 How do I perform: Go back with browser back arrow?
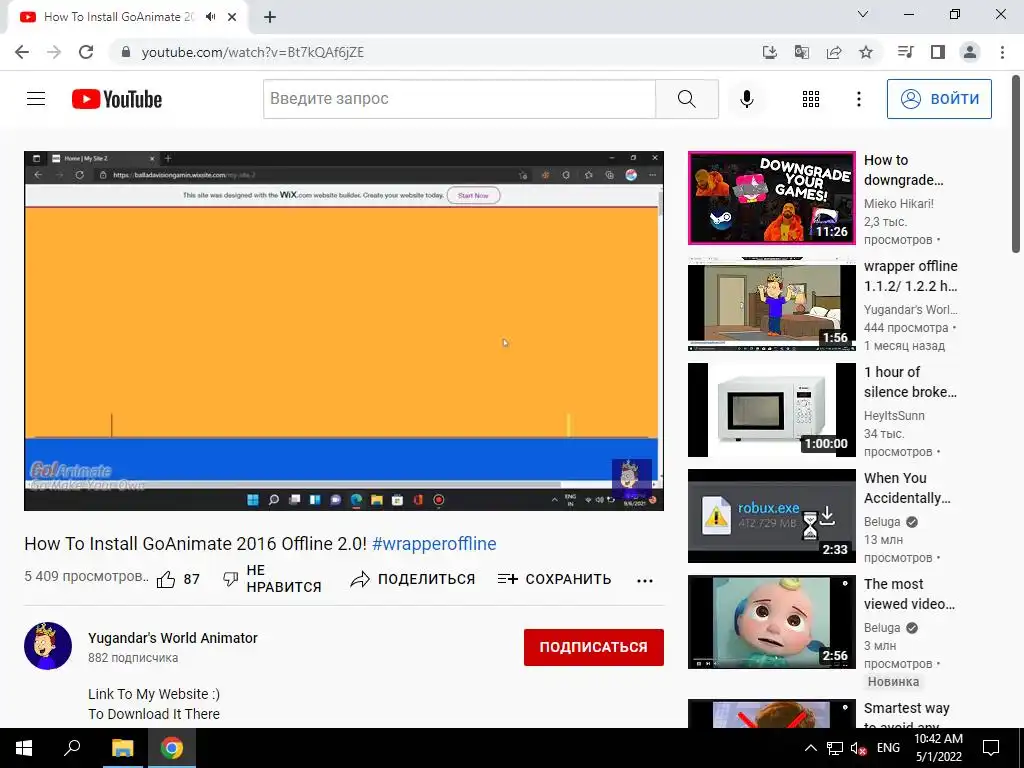coord(22,52)
